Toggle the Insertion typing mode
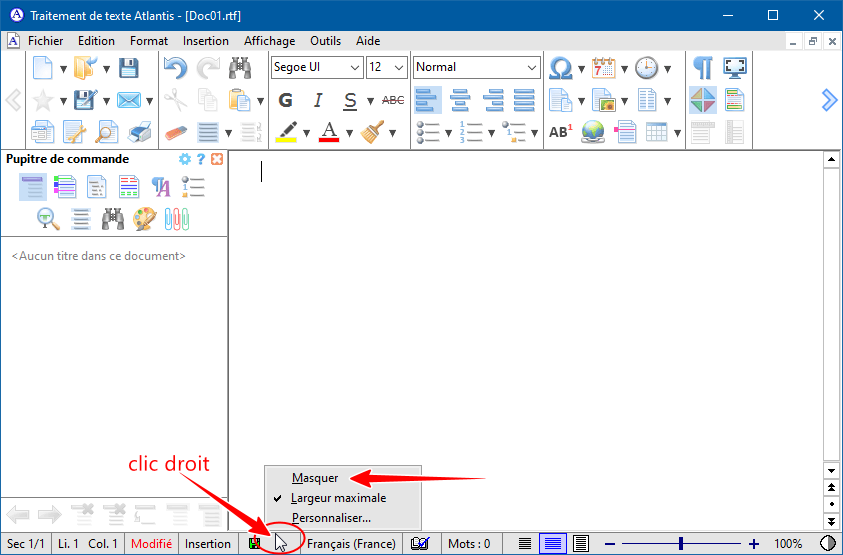Viewport: 843px width, 555px height. click(x=208, y=544)
